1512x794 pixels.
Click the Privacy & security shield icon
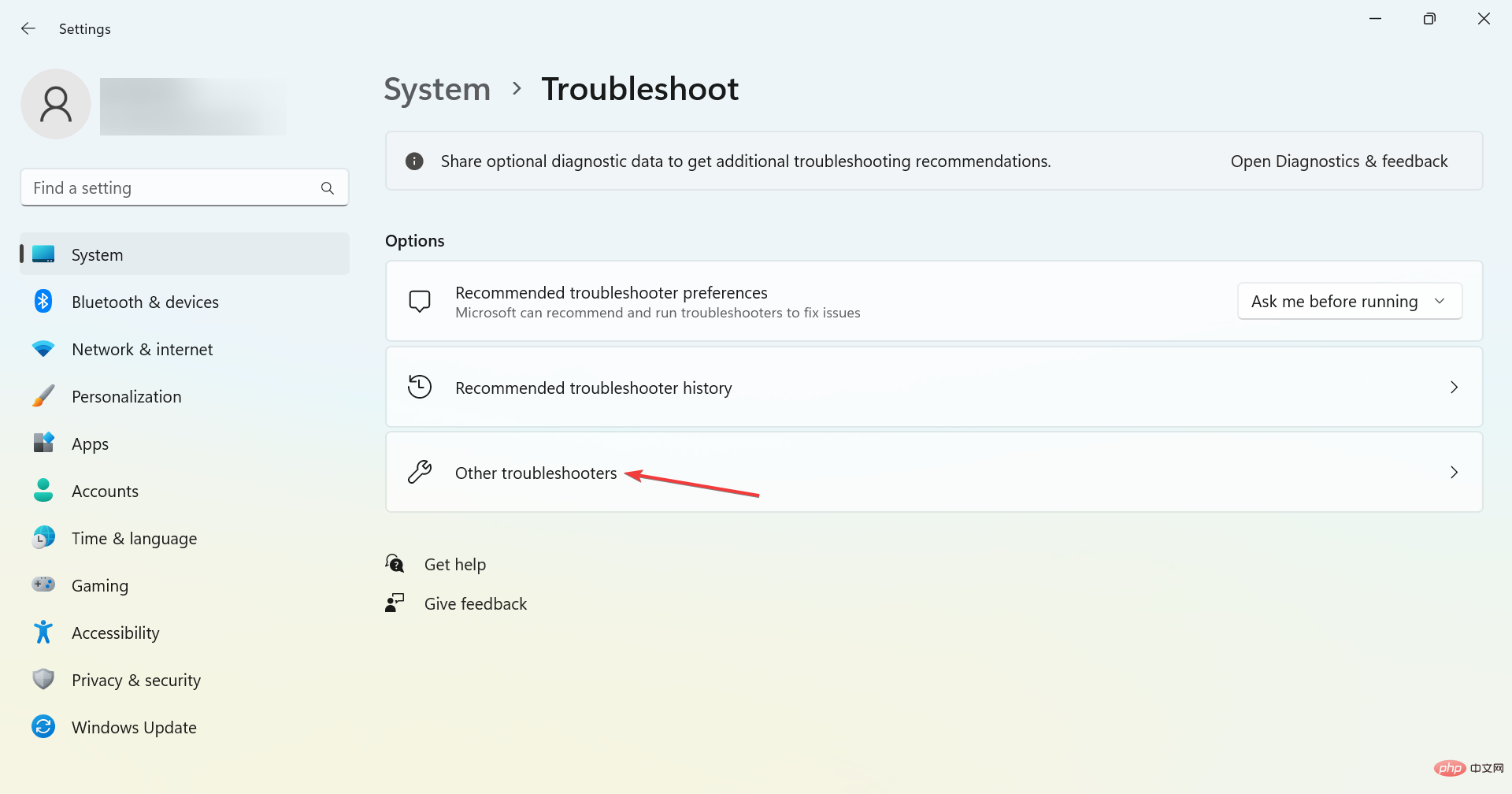[x=43, y=680]
